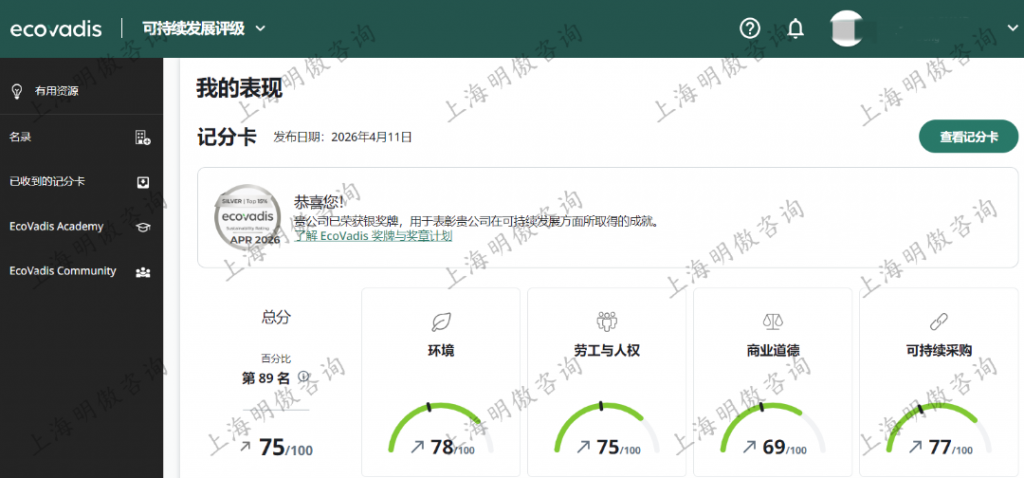This screenshot has height=478, width=1024.
Task: Click the 查看记分卡 button
Action: [968, 138]
